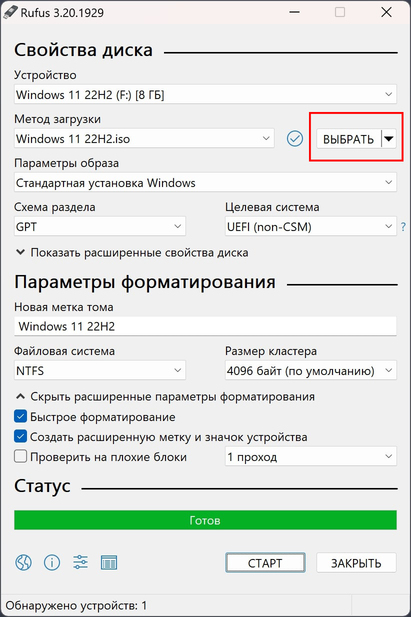Viewport: 411px width, 617px height.
Task: Click the ISO checksum checkmark icon
Action: [294, 139]
